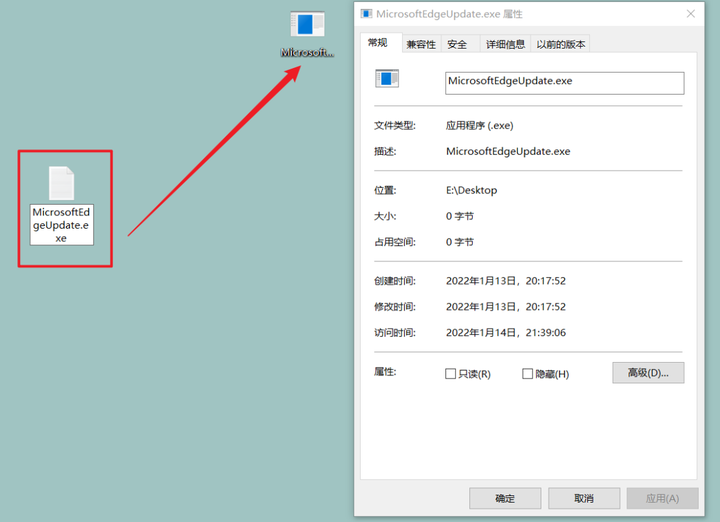Image resolution: width=720 pixels, height=522 pixels.
Task: Click the dialog title MicrosoftEdgeUpdate.exe 属性
Action: pyautogui.click(x=449, y=14)
